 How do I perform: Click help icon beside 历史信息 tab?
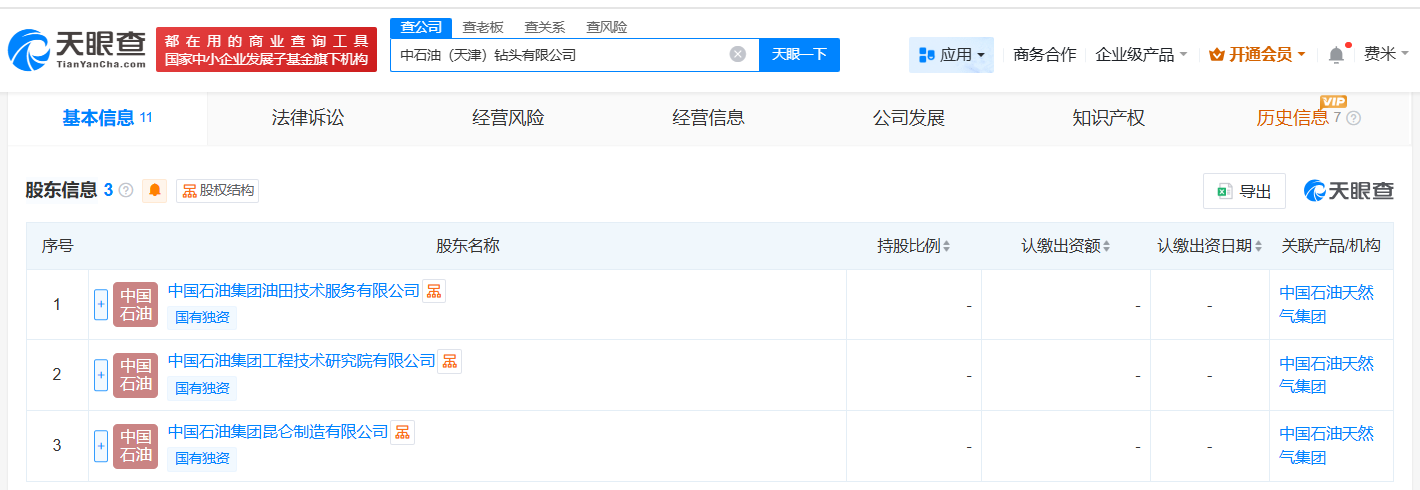pos(1354,118)
